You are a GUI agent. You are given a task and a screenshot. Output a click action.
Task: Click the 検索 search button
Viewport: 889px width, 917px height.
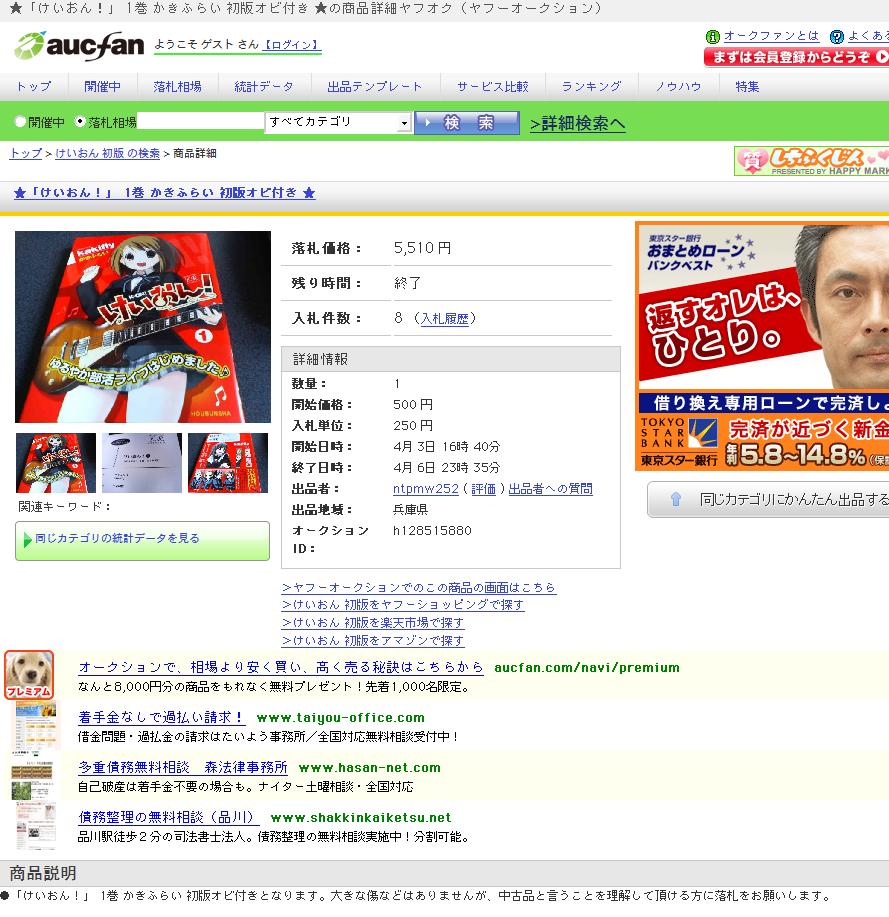[x=467, y=123]
